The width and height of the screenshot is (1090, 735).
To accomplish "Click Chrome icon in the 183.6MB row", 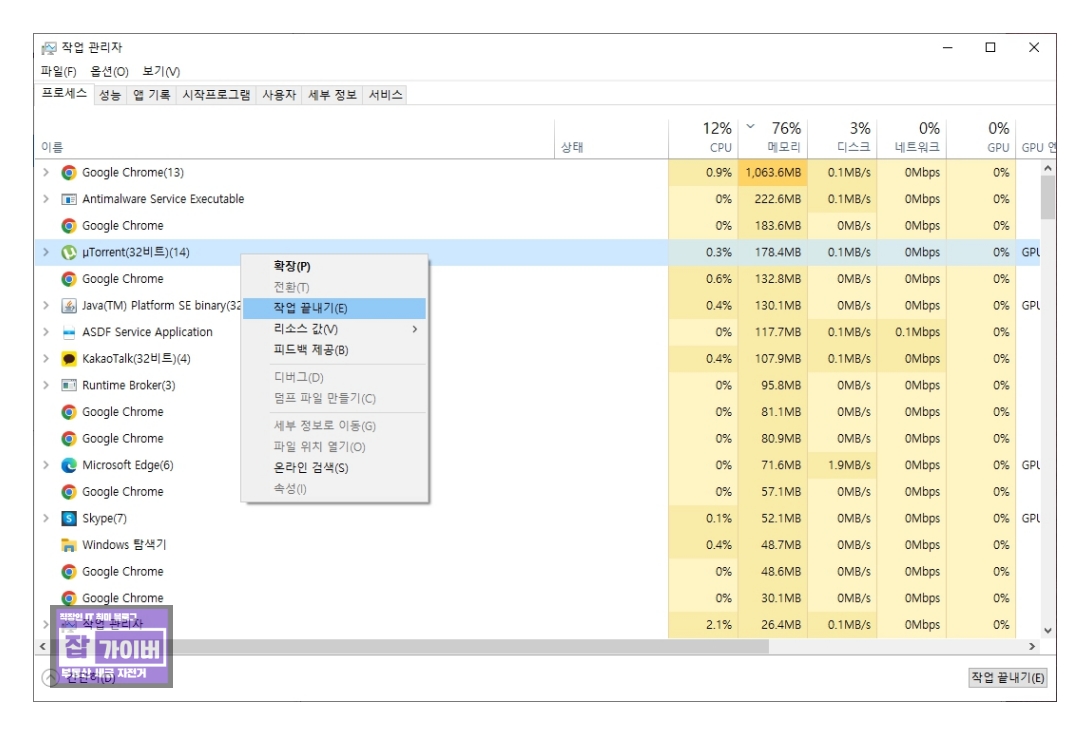I will tap(69, 226).
